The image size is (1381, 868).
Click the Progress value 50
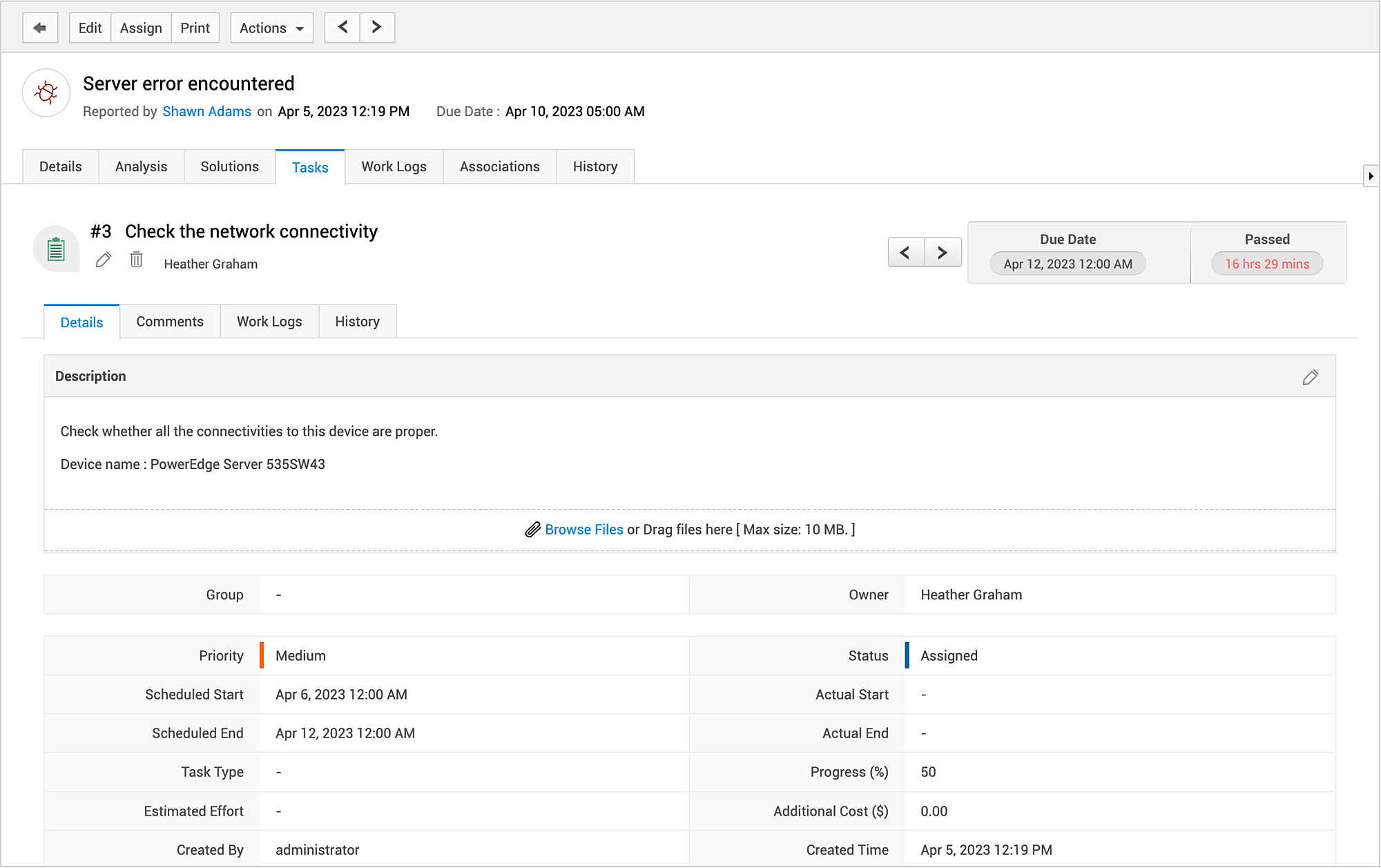click(928, 772)
